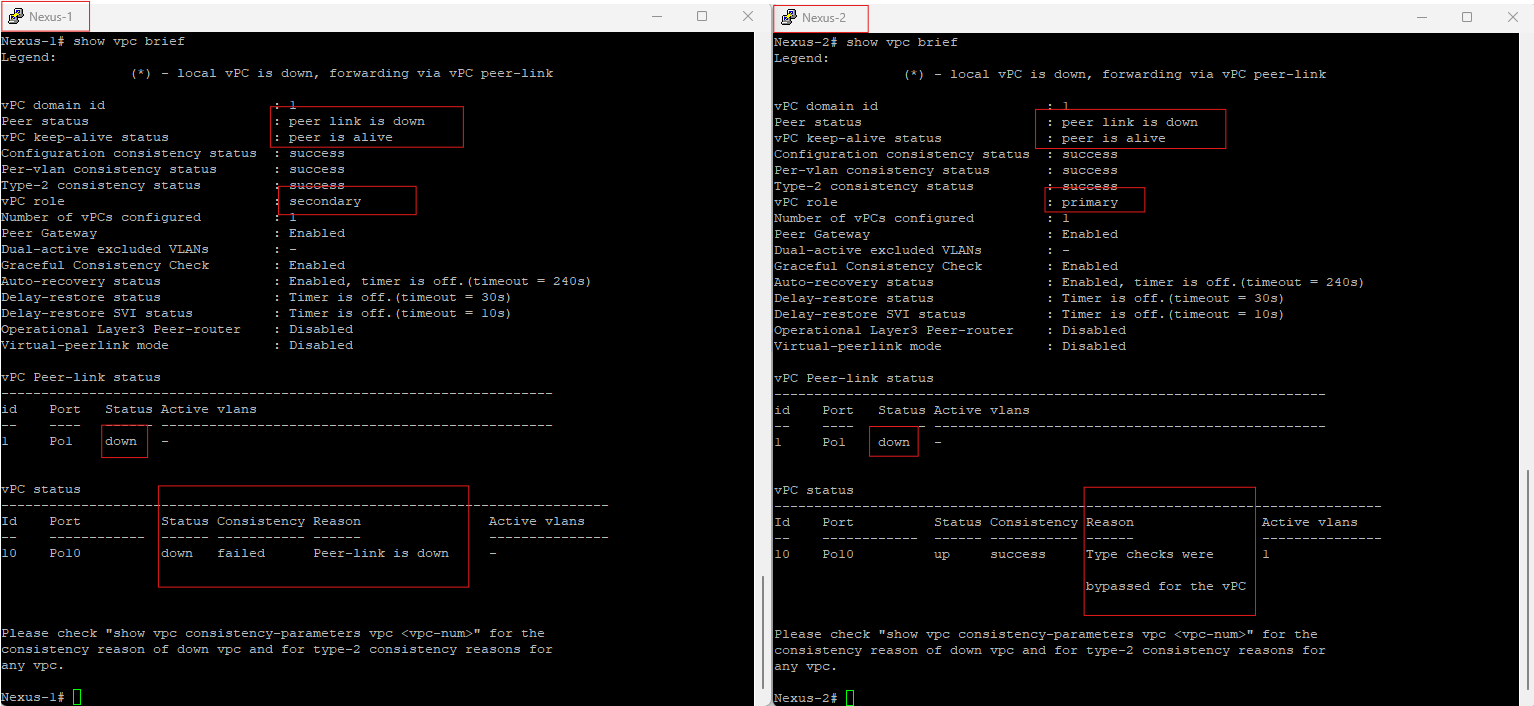Click the 'show vpc brief' command in Nexus-1

pyautogui.click(x=129, y=41)
